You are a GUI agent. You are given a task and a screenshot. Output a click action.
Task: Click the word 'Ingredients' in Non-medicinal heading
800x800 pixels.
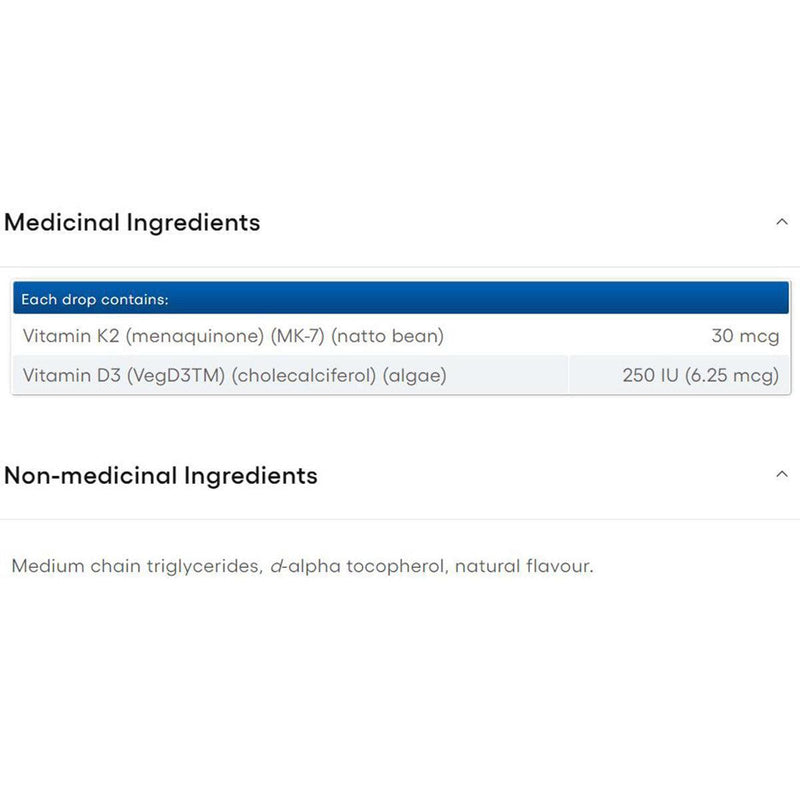[x=250, y=475]
